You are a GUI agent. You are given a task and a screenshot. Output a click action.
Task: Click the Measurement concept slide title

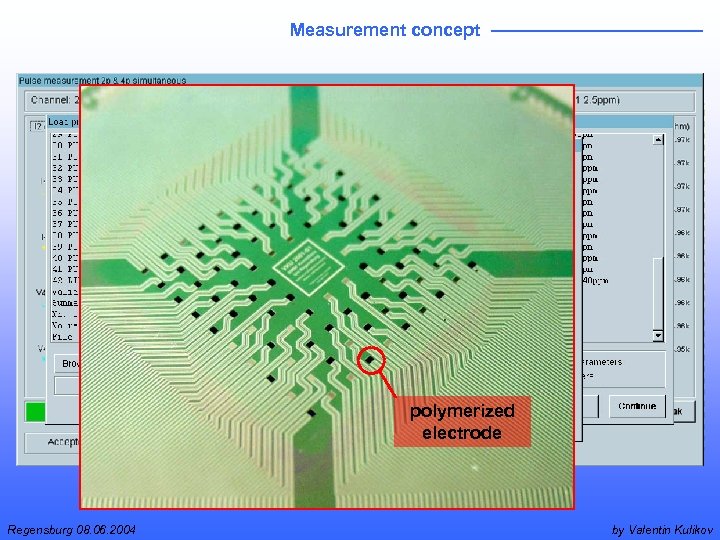(x=385, y=30)
